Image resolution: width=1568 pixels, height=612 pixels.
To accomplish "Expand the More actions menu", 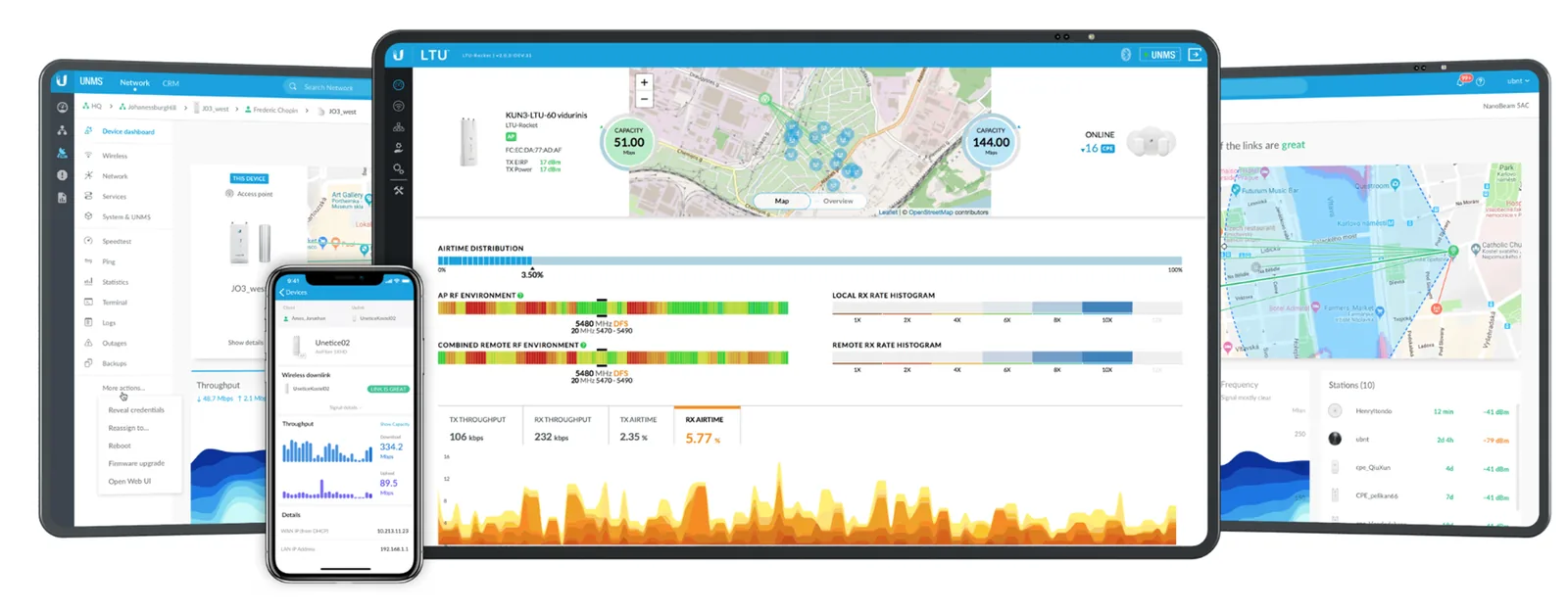I will pos(122,388).
